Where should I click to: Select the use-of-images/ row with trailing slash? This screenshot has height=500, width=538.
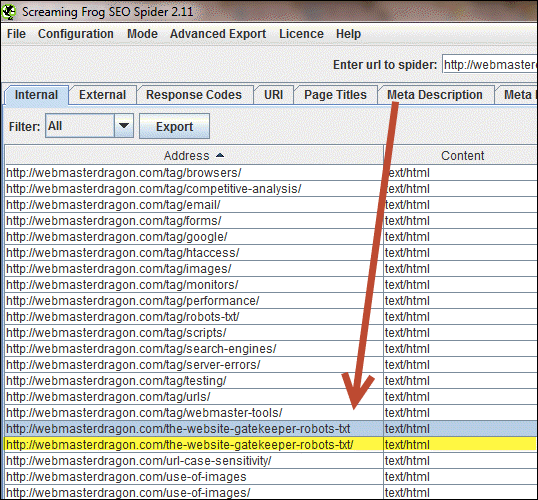(194, 493)
